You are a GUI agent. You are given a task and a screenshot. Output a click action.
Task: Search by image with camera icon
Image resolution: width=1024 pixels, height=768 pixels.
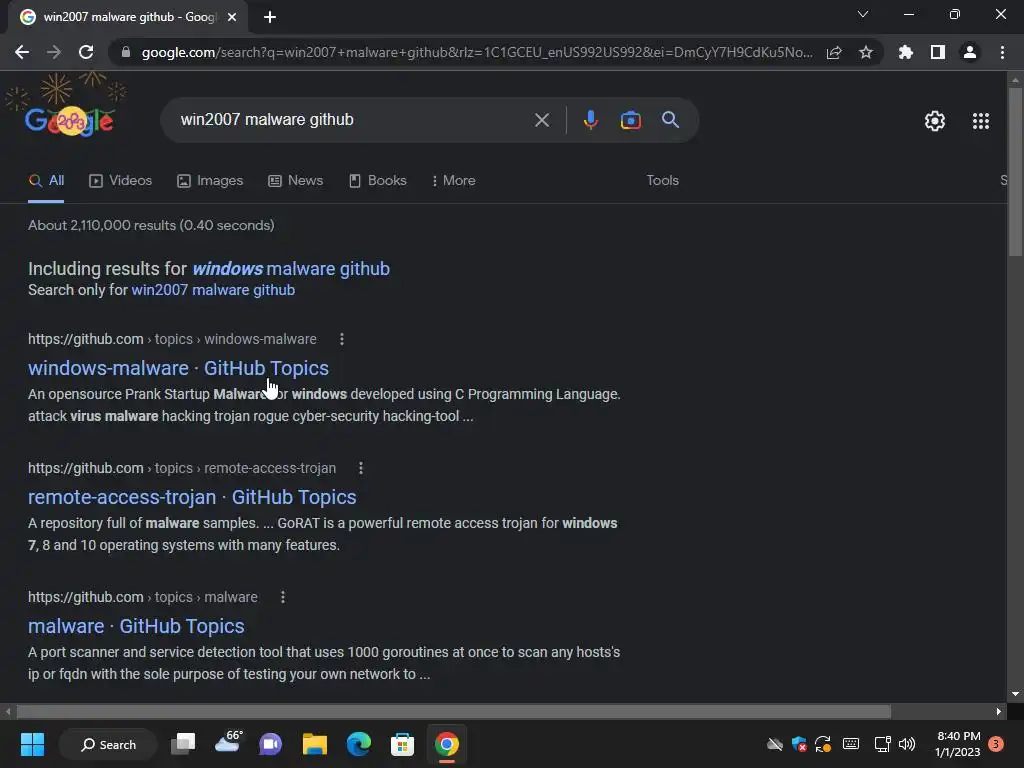[x=630, y=120]
